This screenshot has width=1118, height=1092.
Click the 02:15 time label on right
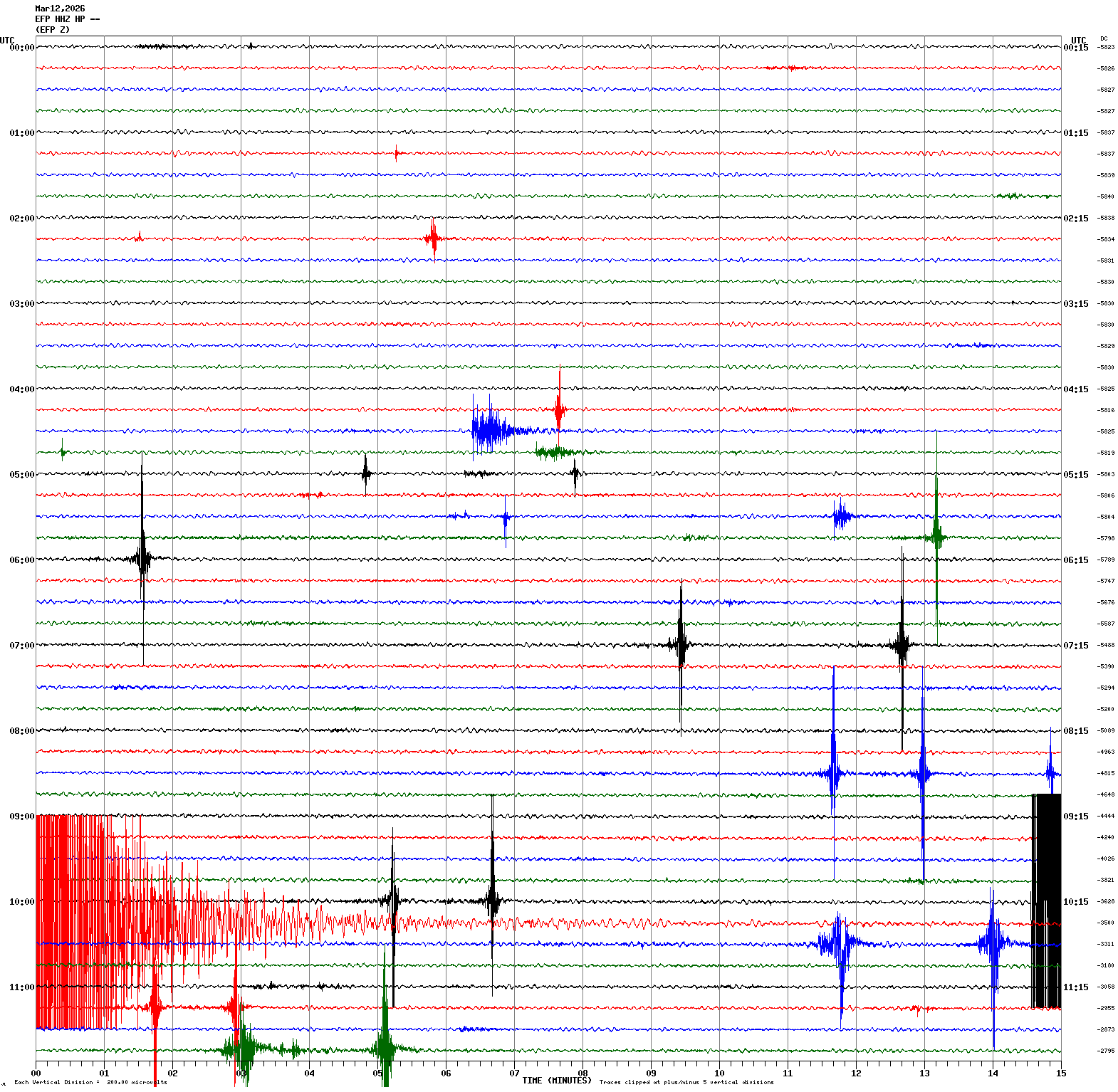[x=1075, y=219]
